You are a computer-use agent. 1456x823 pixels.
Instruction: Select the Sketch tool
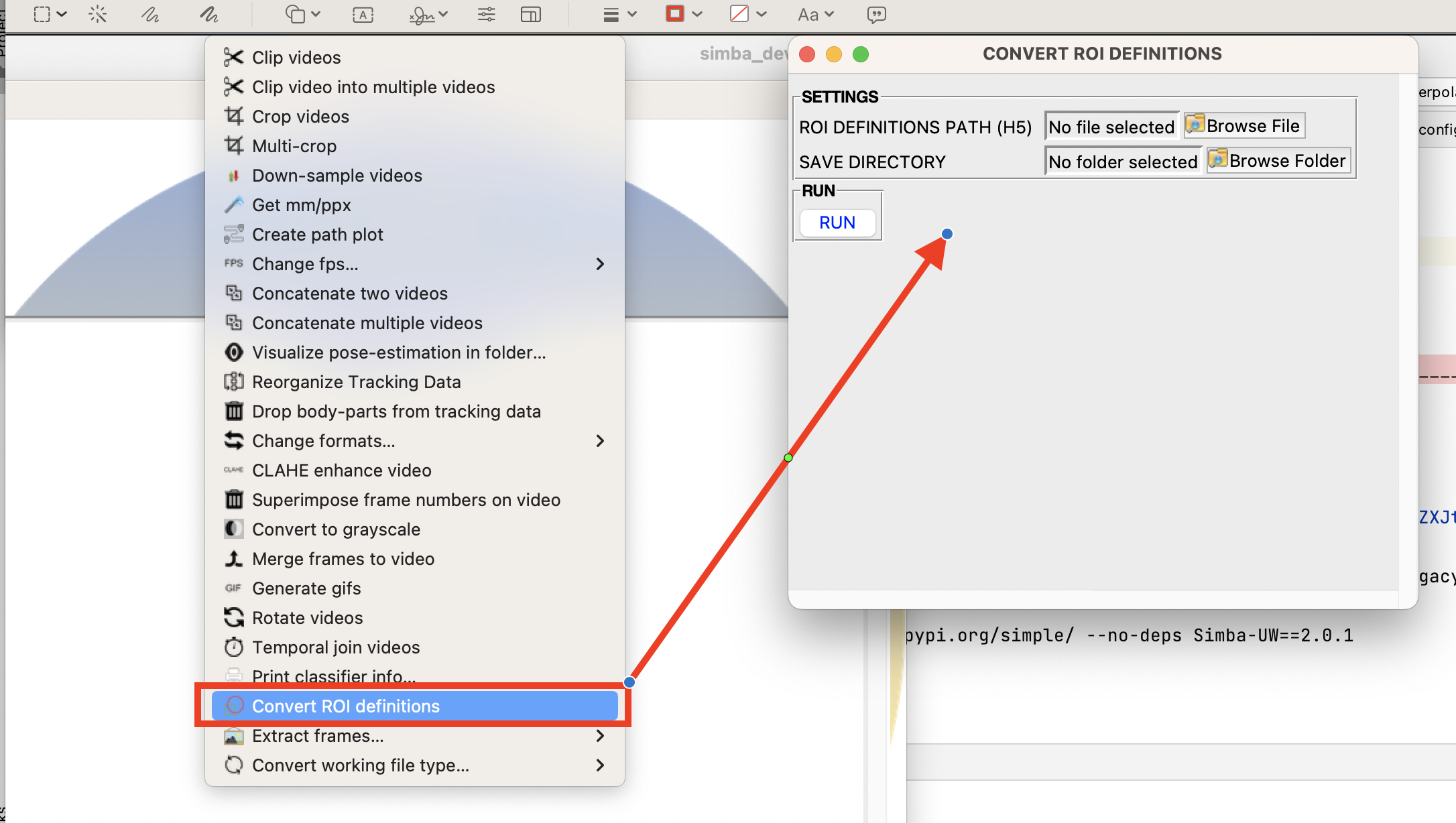(150, 14)
